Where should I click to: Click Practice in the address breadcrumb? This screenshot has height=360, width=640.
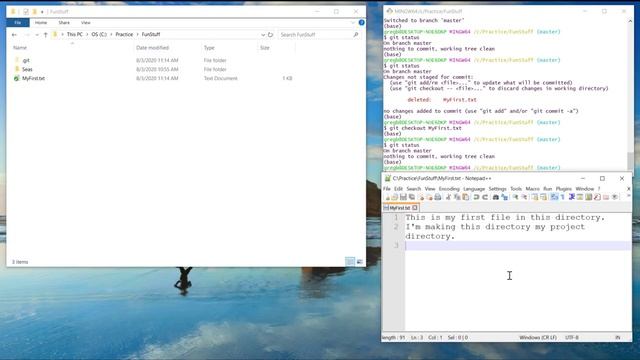click(124, 35)
